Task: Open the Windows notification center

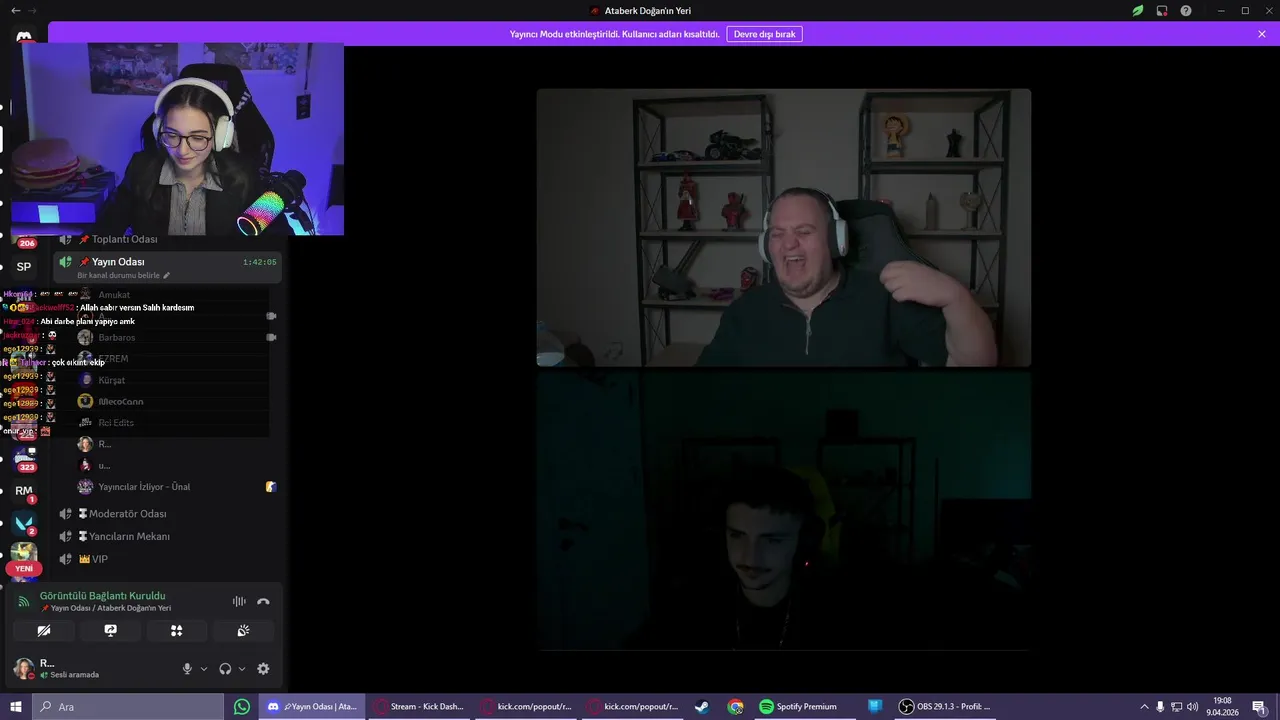Action: (1258, 707)
